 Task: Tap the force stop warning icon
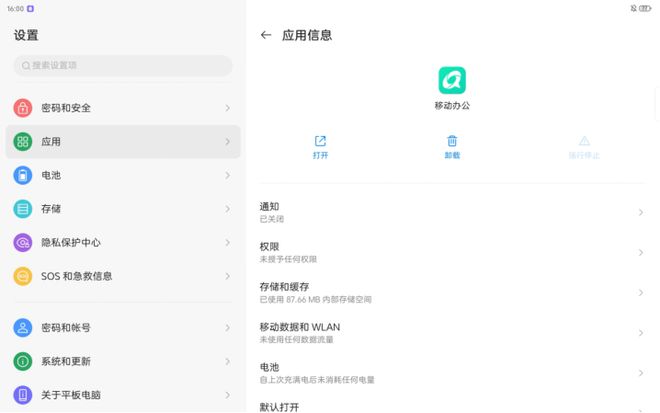pyautogui.click(x=584, y=141)
